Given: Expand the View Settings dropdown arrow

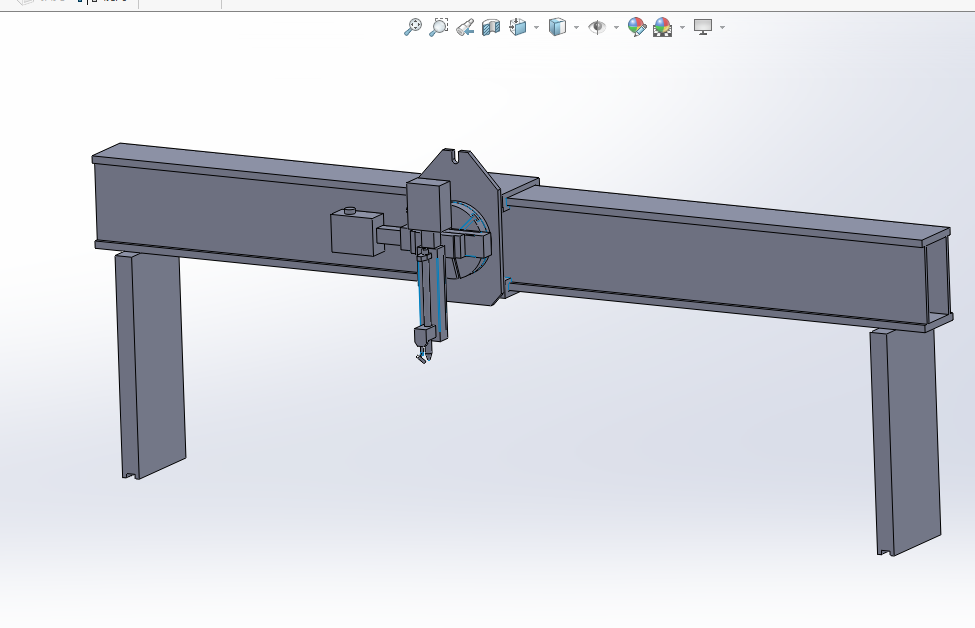Looking at the screenshot, I should 722,27.
